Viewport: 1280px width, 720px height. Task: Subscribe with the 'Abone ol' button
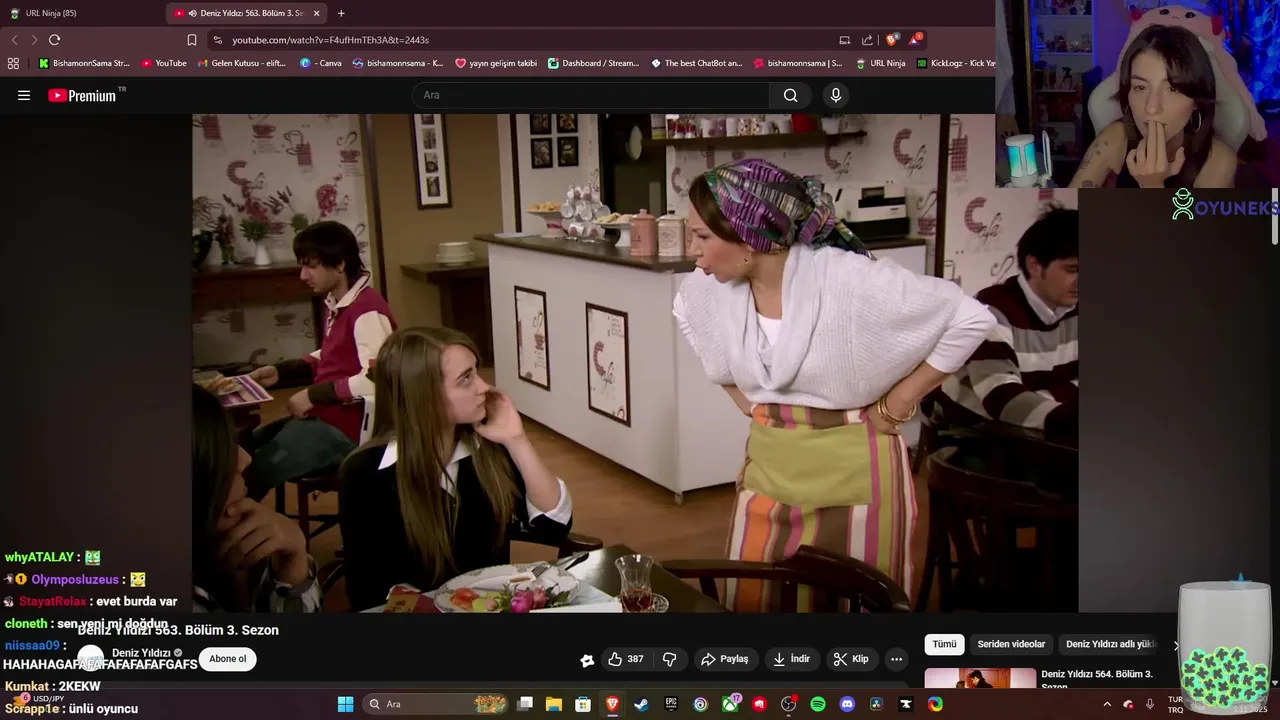[x=228, y=659]
